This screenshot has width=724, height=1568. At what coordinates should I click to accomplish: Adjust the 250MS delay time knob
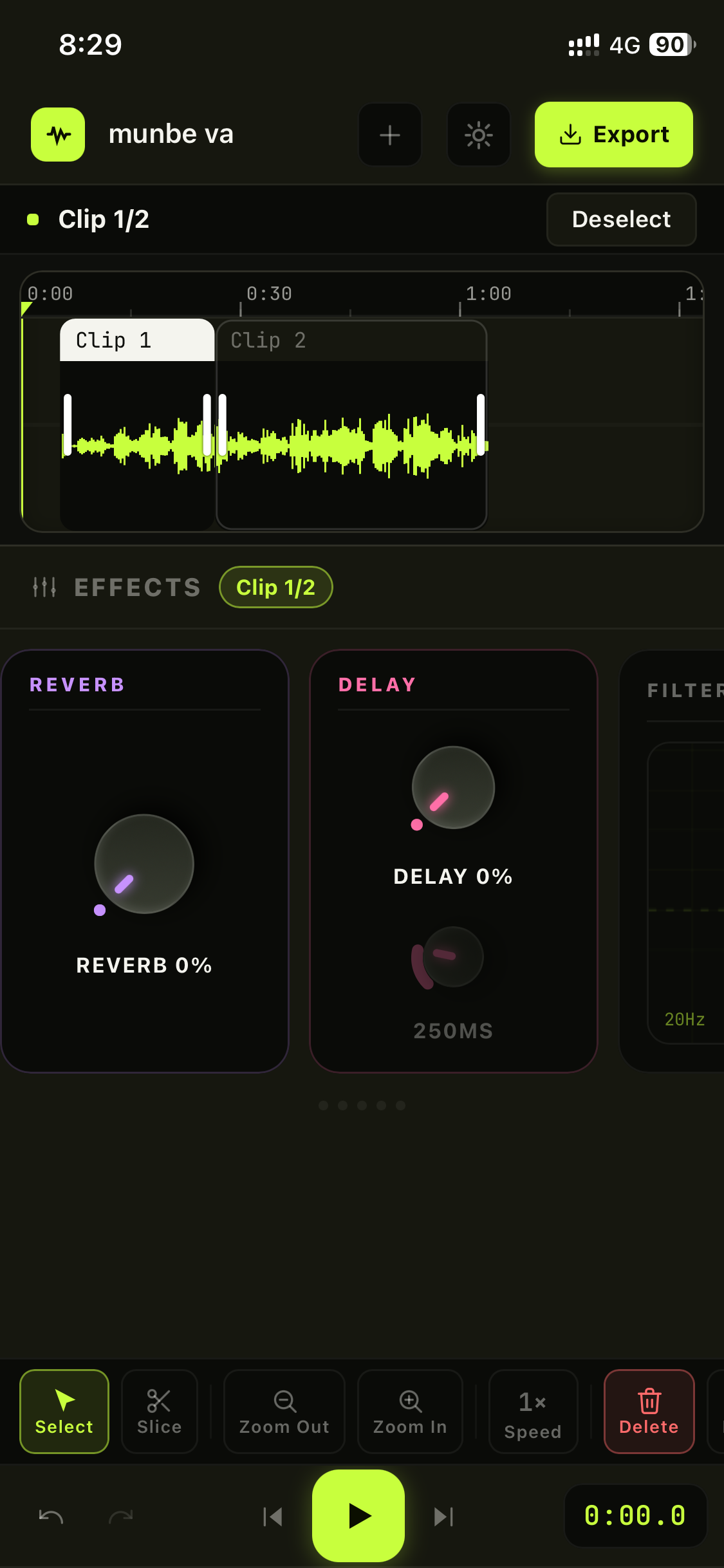(453, 957)
